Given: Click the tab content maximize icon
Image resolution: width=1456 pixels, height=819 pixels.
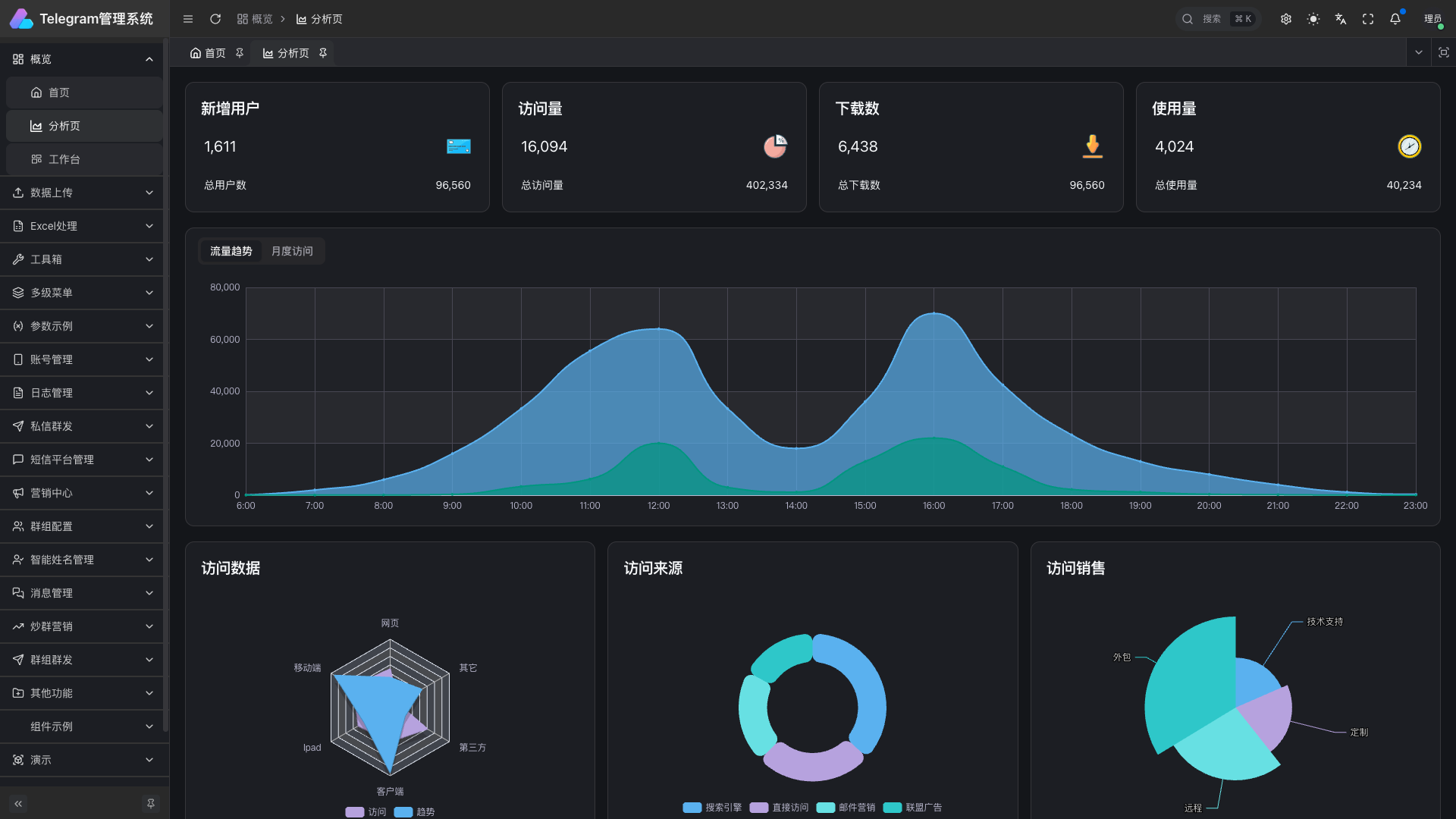Looking at the screenshot, I should 1444,52.
